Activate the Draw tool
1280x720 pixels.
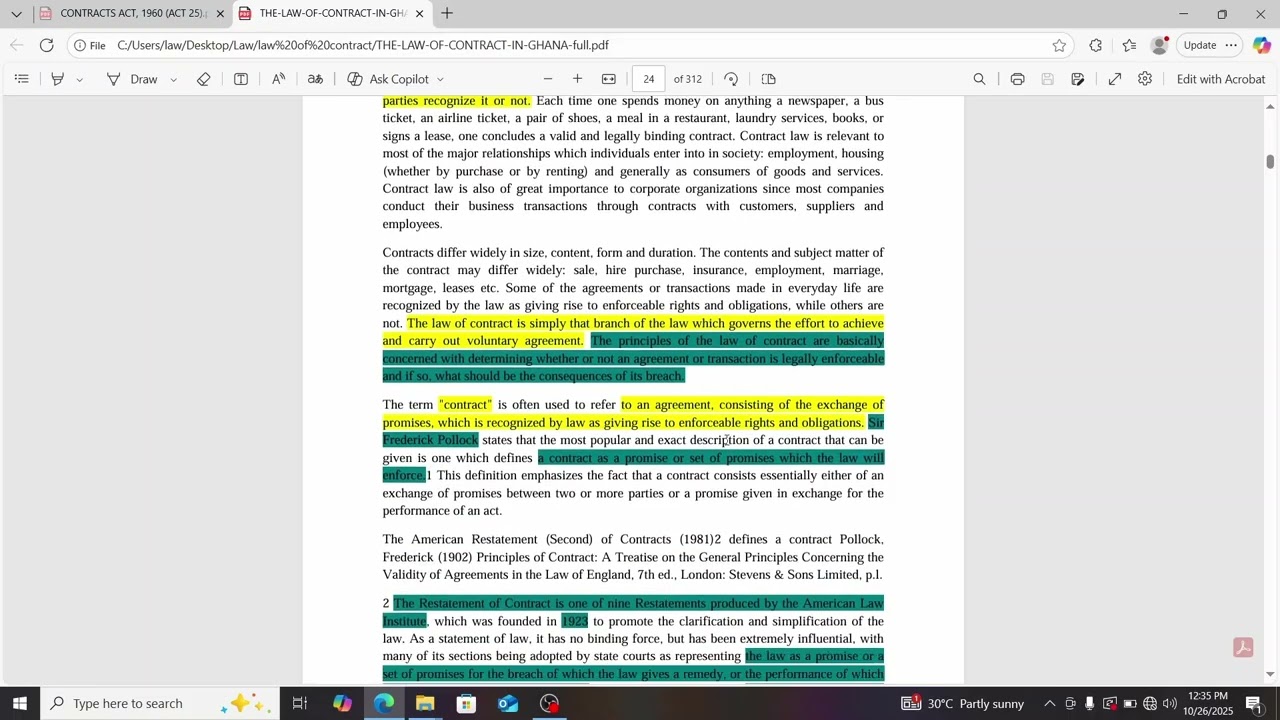point(132,79)
